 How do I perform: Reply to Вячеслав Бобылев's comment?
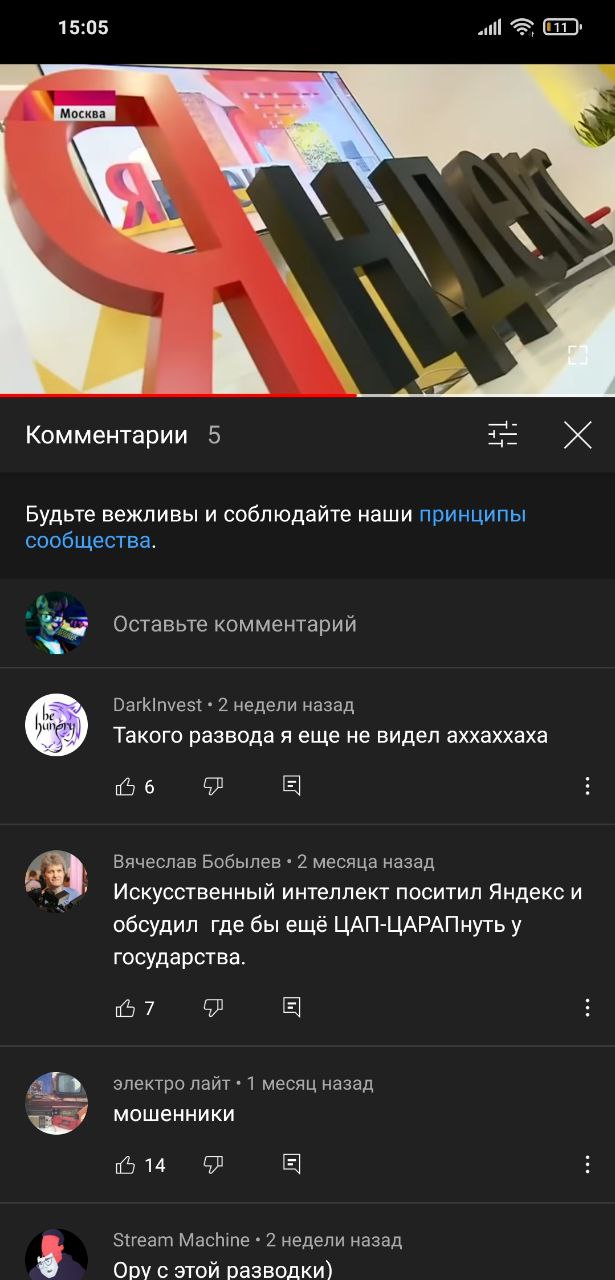pos(292,1007)
